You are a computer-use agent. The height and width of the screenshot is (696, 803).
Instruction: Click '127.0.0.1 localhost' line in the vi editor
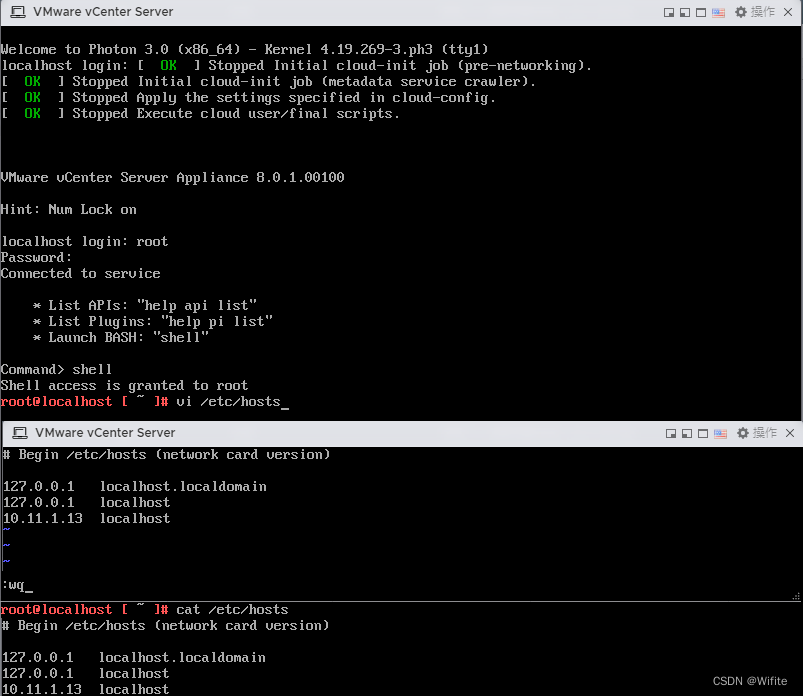86,503
